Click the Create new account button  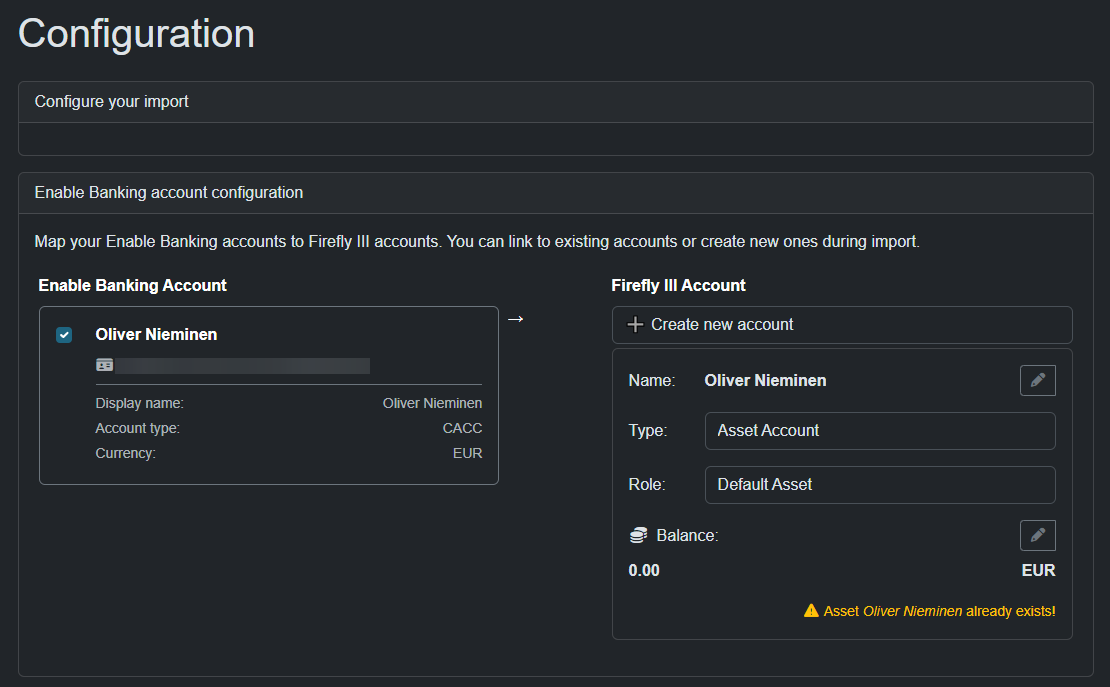(x=841, y=324)
